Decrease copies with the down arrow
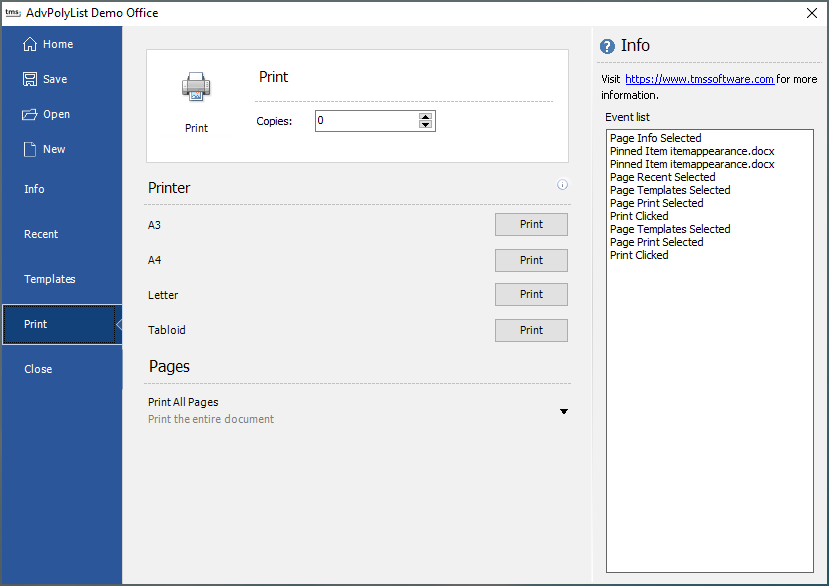 (426, 125)
